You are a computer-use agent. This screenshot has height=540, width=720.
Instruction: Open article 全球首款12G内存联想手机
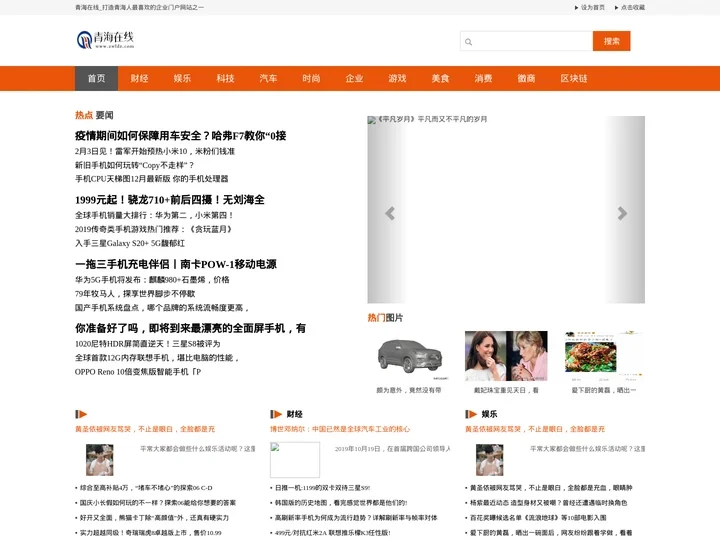click(x=157, y=358)
